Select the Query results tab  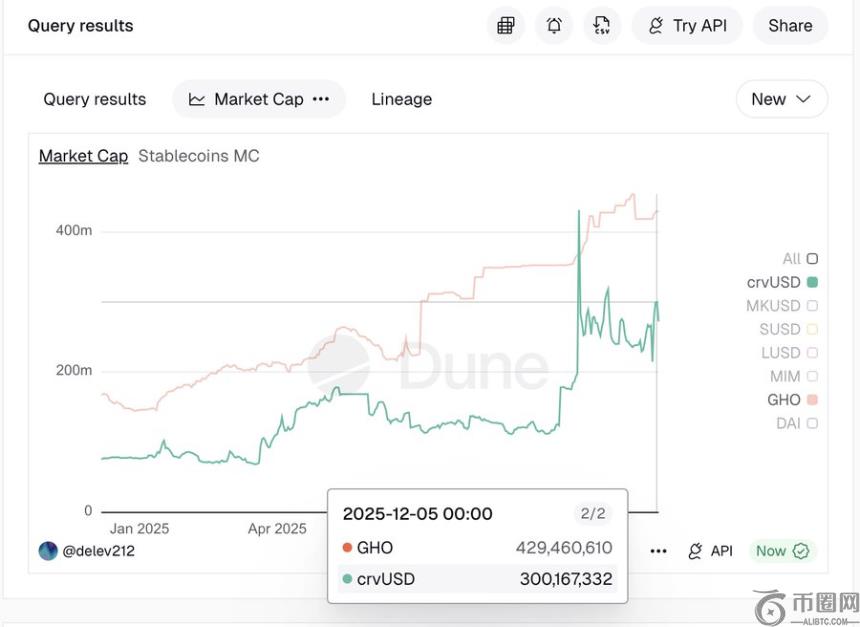95,99
